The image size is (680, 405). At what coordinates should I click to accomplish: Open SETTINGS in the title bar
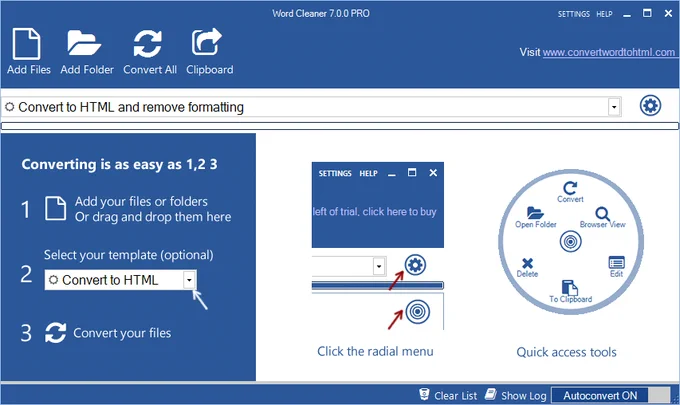pos(573,14)
